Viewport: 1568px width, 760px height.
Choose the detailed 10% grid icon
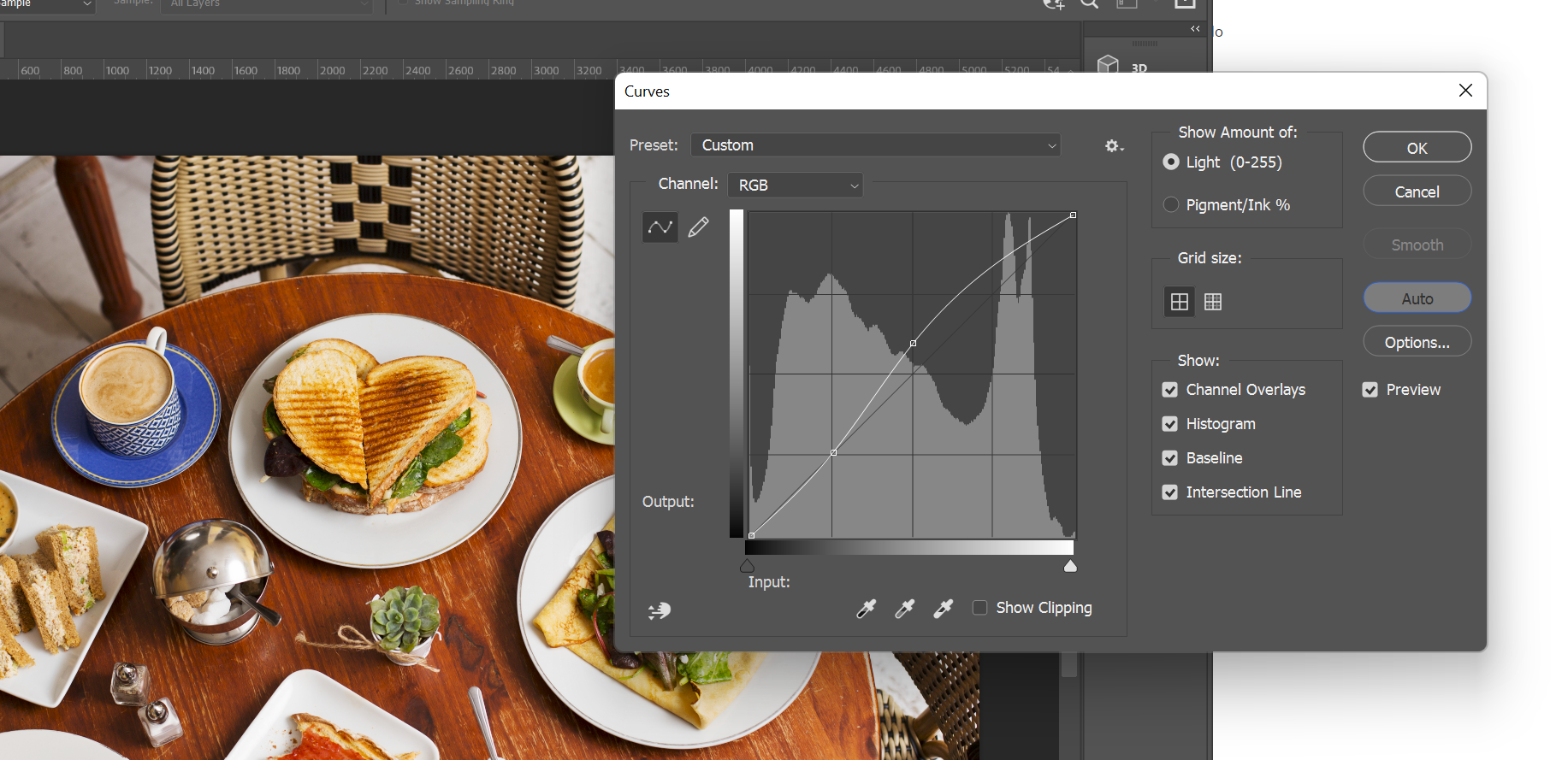[x=1213, y=302]
